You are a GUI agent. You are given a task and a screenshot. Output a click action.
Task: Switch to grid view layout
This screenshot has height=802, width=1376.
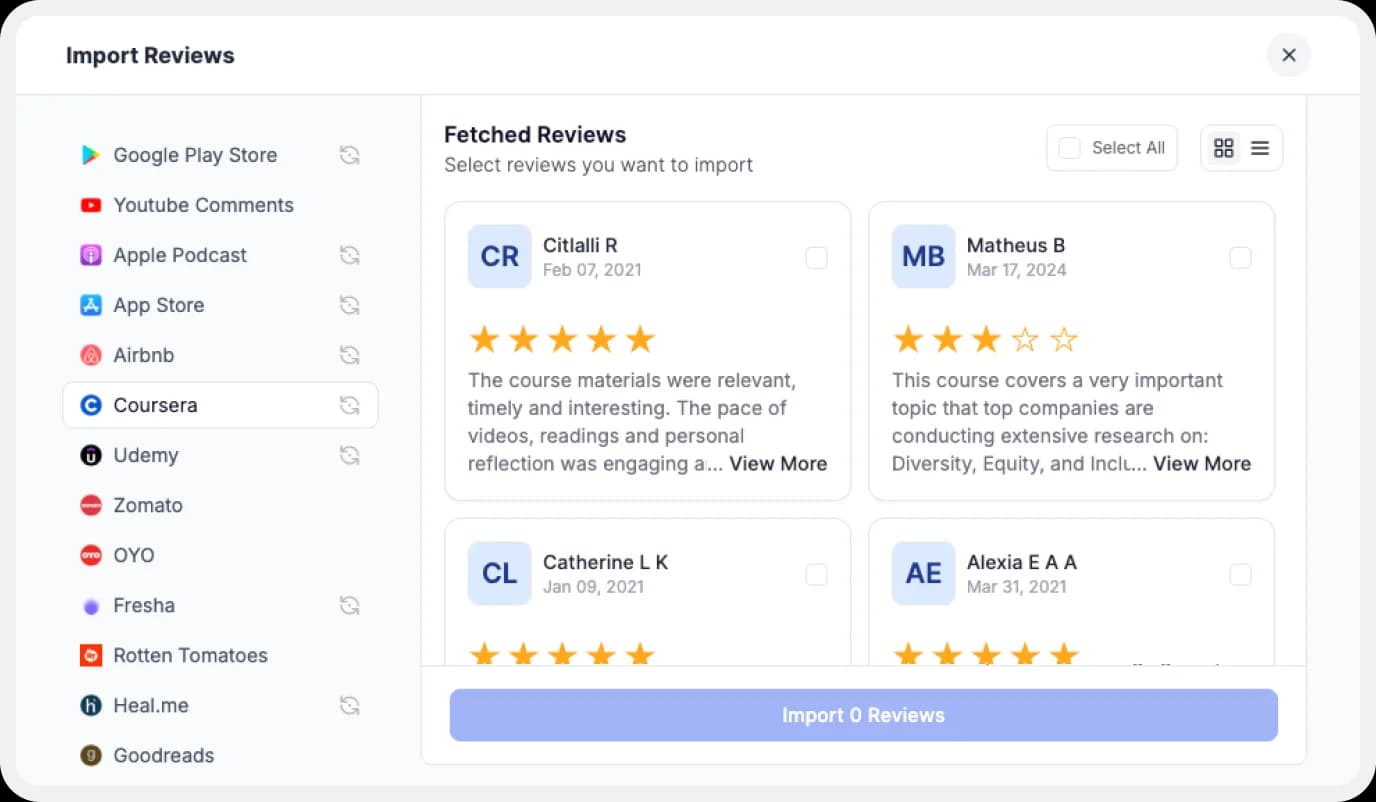tap(1224, 147)
